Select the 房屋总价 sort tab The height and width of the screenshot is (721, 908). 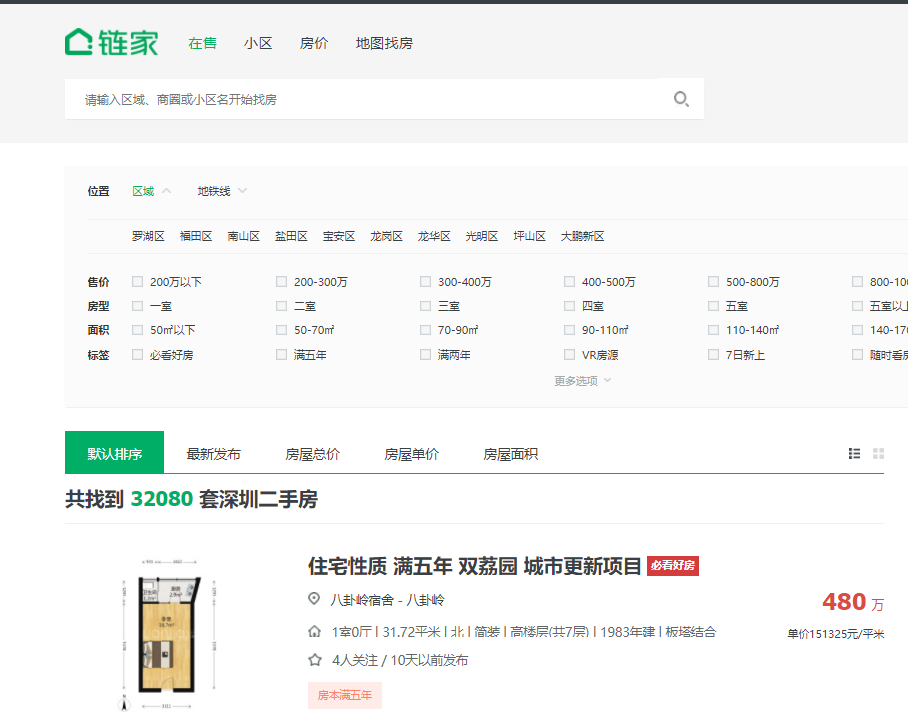point(312,454)
